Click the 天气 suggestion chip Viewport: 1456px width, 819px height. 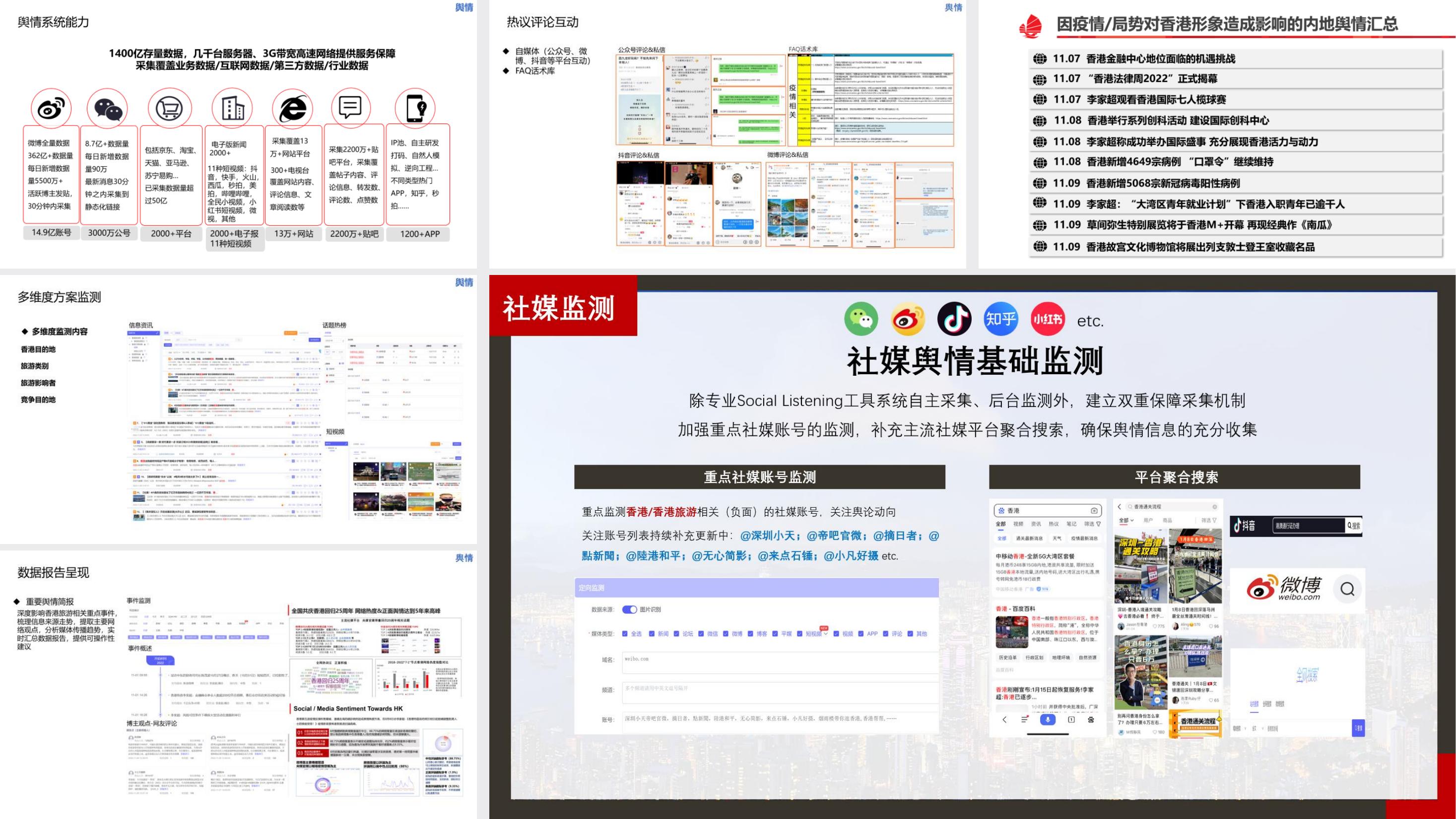click(x=1057, y=538)
